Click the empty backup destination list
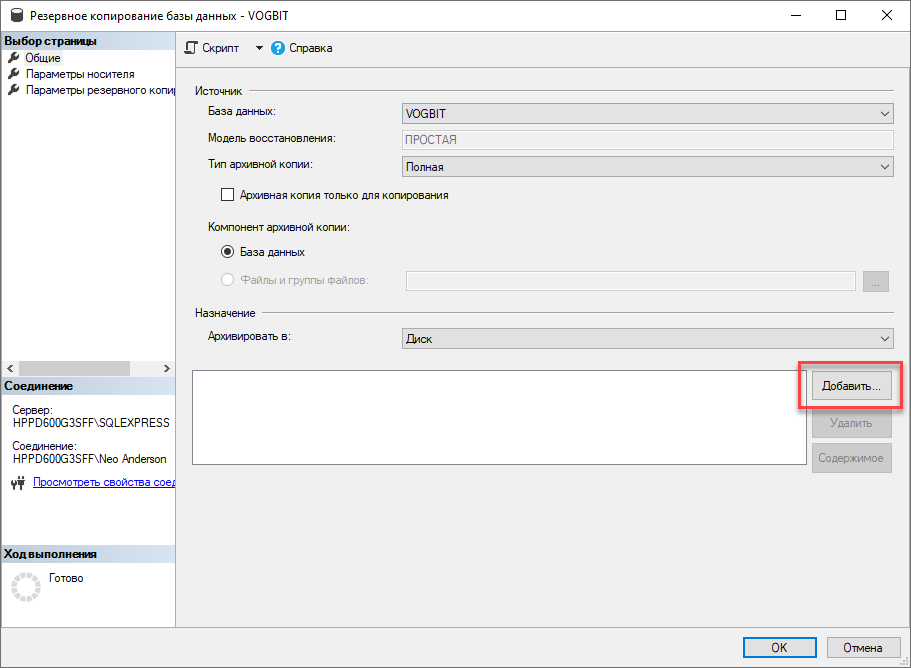The width and height of the screenshot is (911, 668). coord(499,417)
